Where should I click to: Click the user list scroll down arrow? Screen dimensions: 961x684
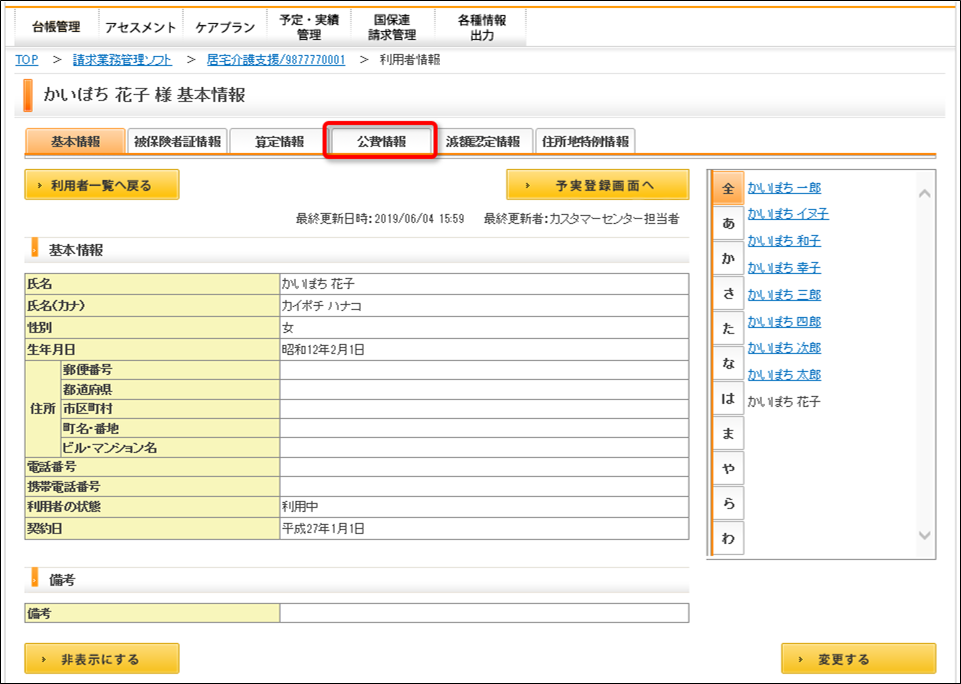[x=925, y=535]
